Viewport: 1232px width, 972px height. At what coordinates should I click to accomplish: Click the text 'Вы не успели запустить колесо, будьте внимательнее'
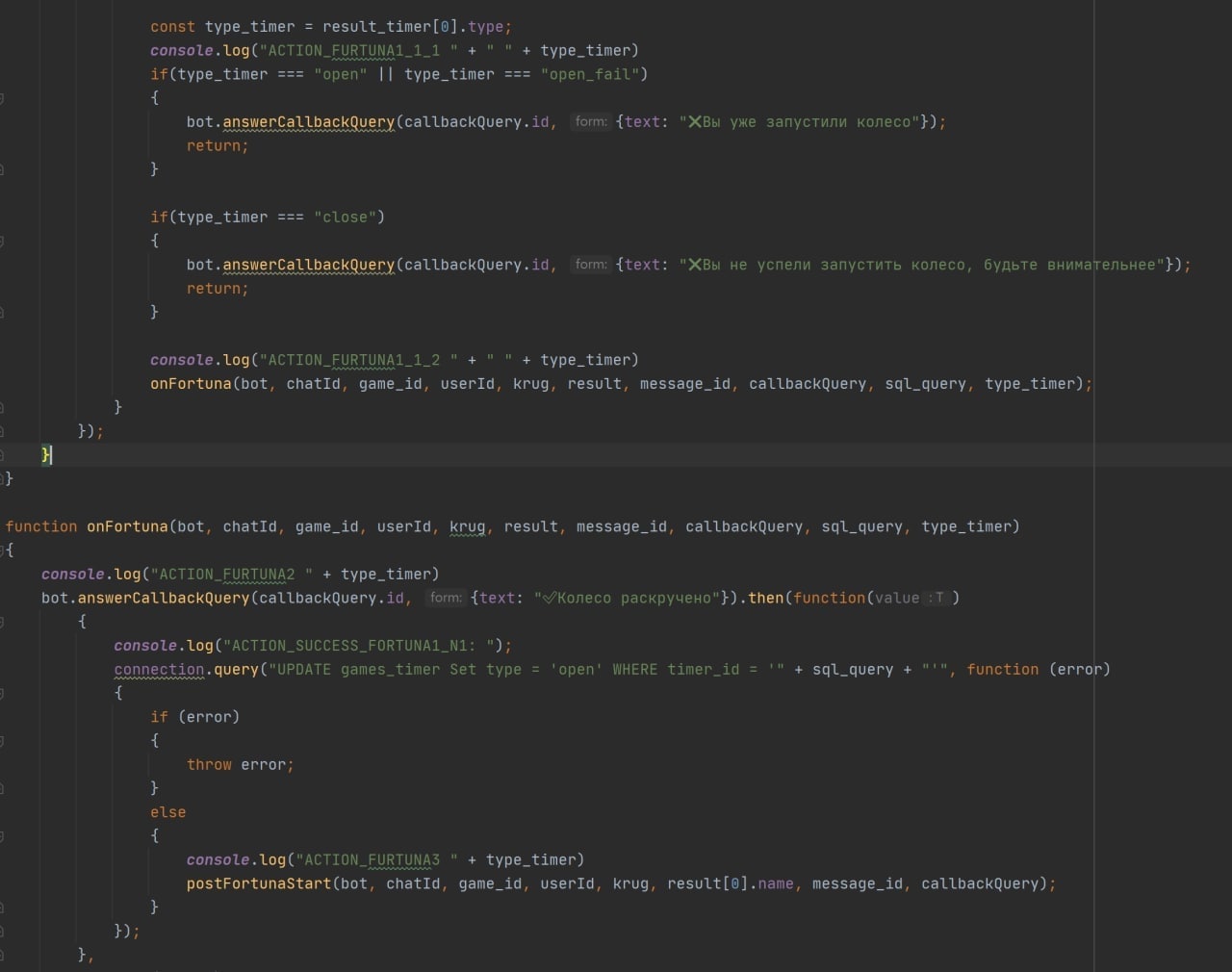(x=929, y=265)
